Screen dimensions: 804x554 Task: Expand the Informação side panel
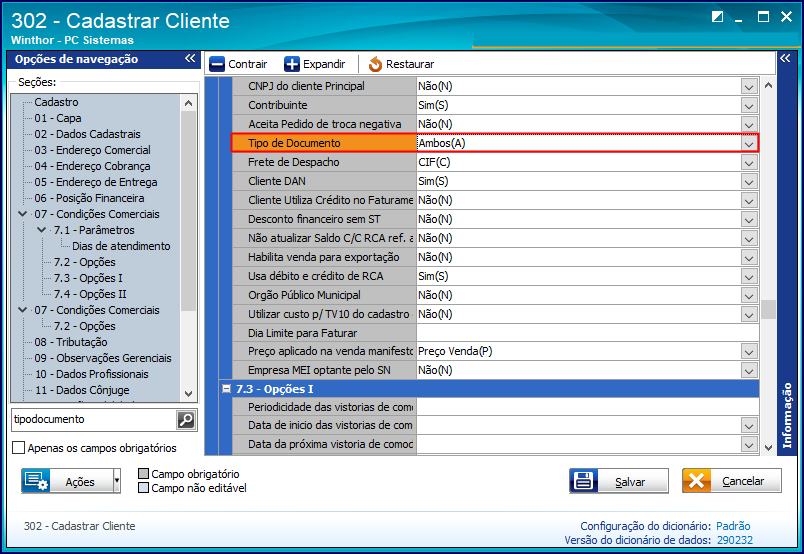pyautogui.click(x=785, y=58)
